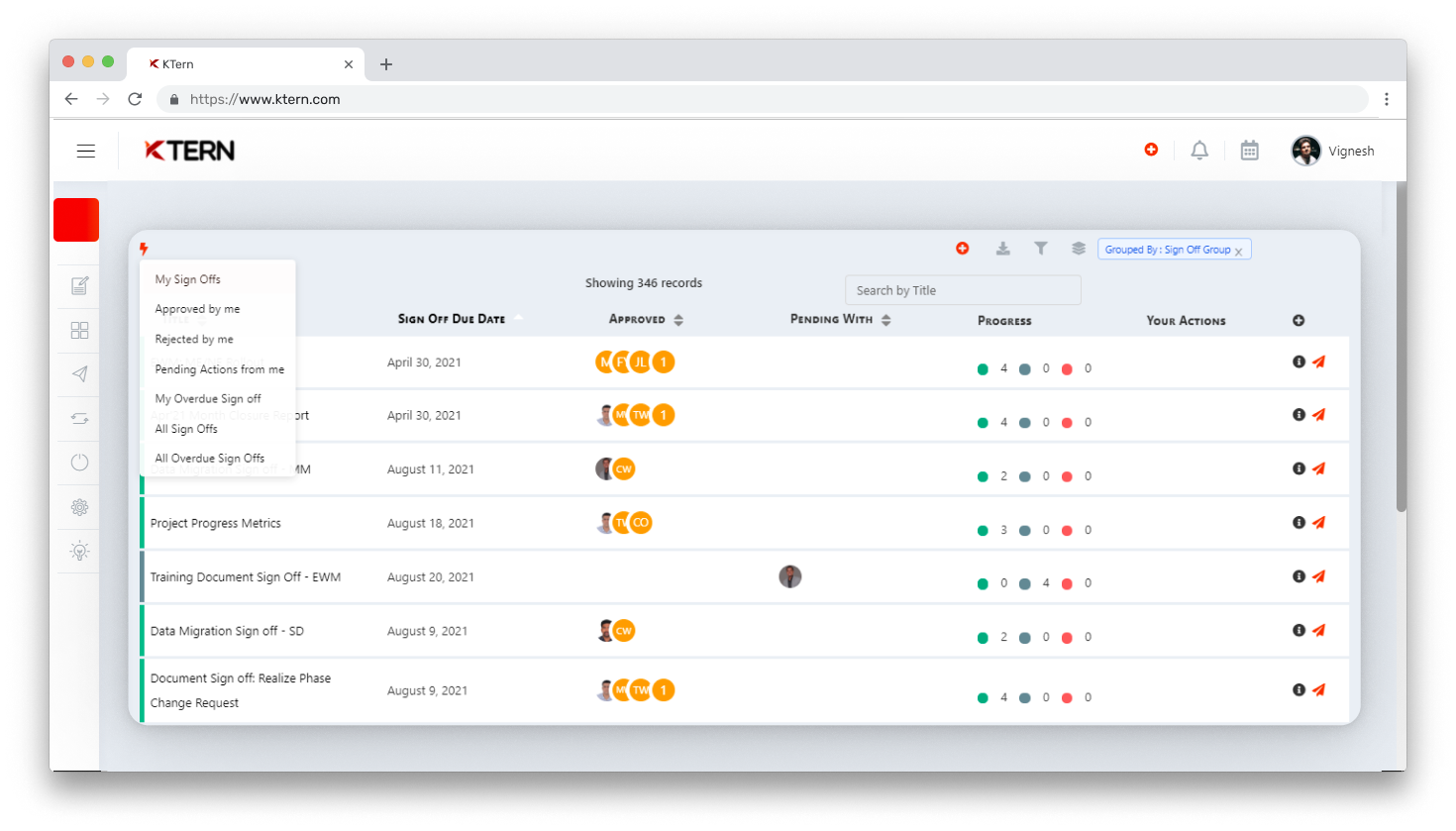Click the sidebar paper plane icon
This screenshot has height=831, width=1456.
(80, 373)
